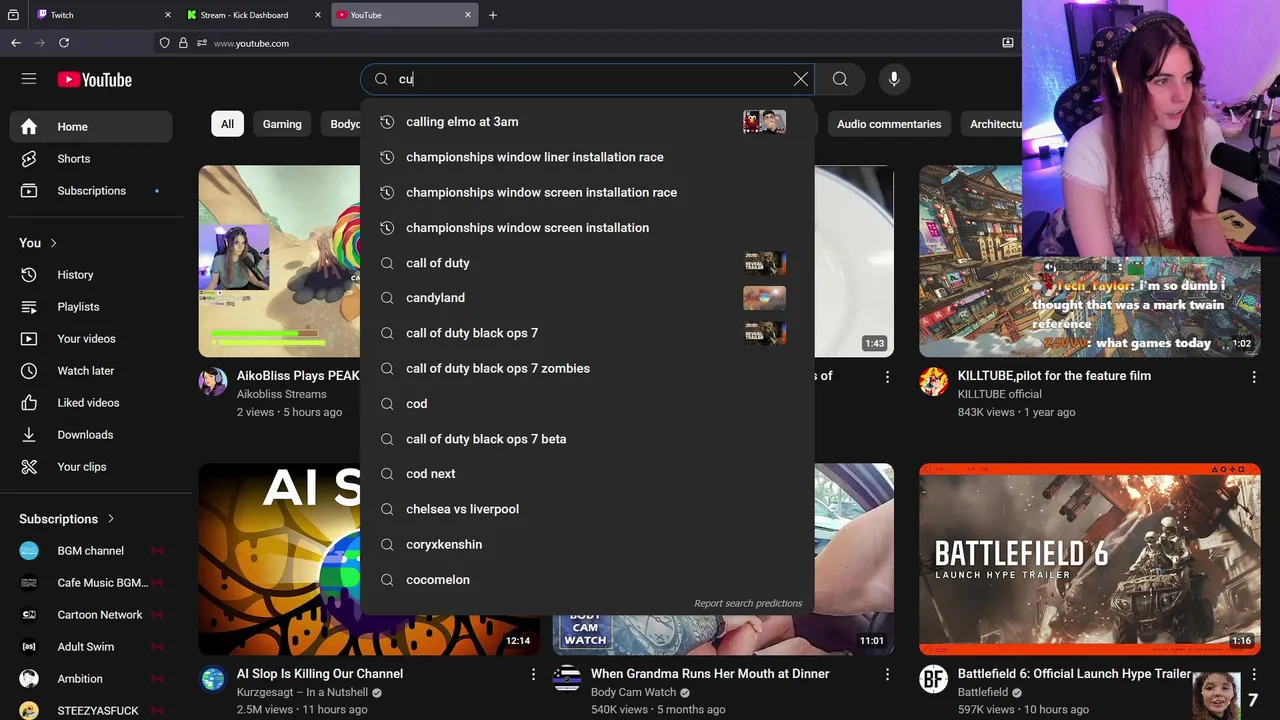1280x720 pixels.
Task: Open Watch later list
Action: (91, 371)
